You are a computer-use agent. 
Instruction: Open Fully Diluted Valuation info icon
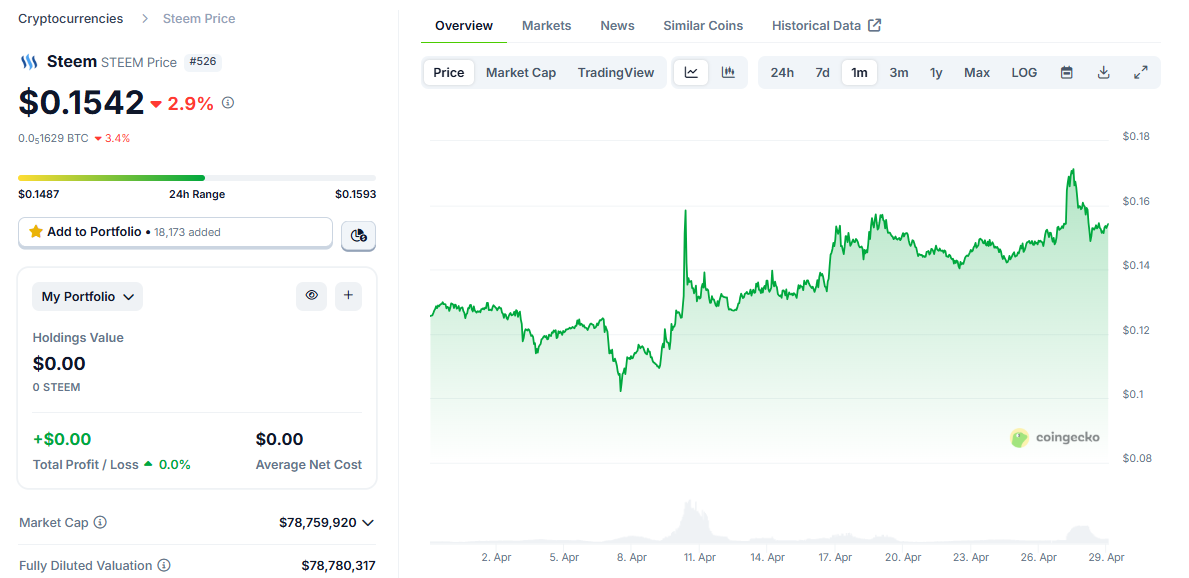pos(164,566)
